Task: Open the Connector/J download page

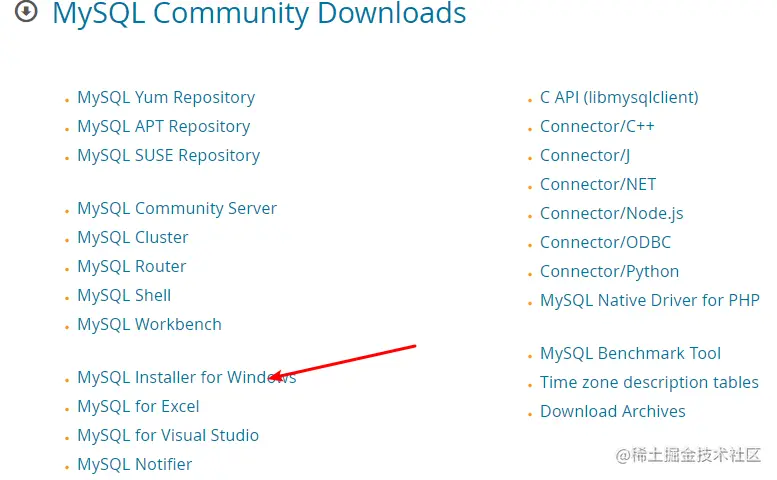Action: [585, 156]
